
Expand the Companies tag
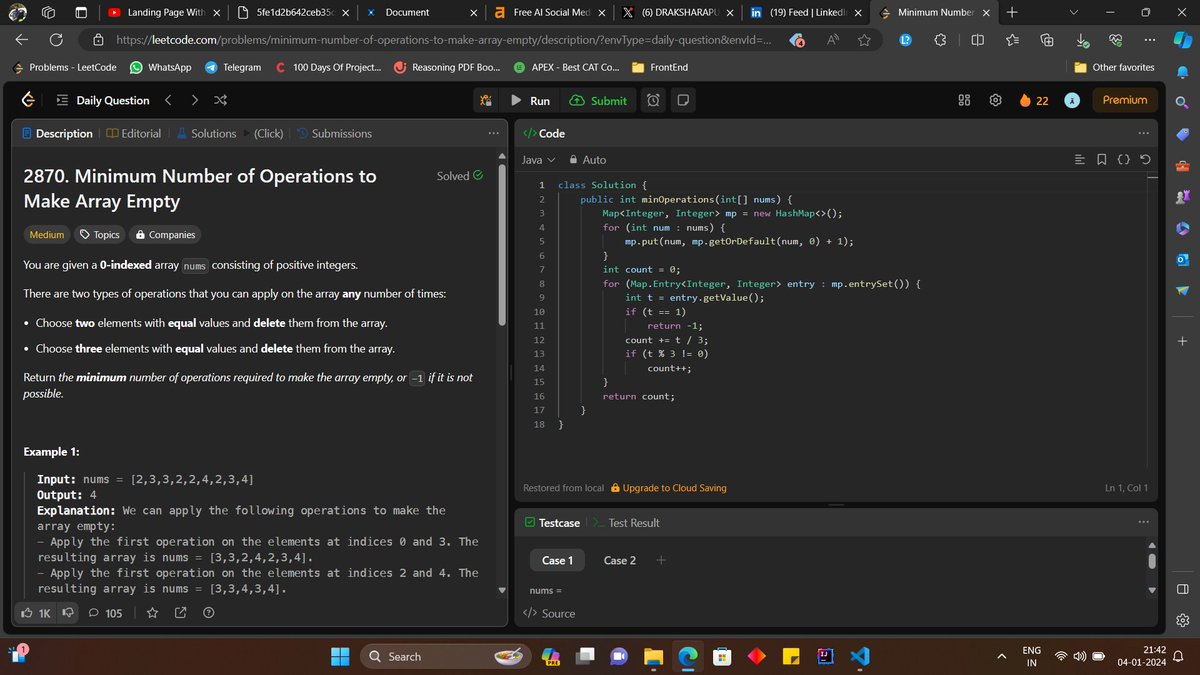tap(165, 235)
